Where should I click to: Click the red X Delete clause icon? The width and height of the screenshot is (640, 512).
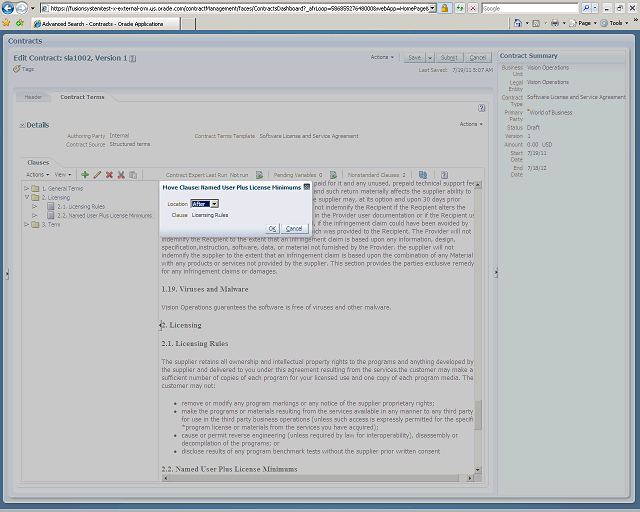109,175
